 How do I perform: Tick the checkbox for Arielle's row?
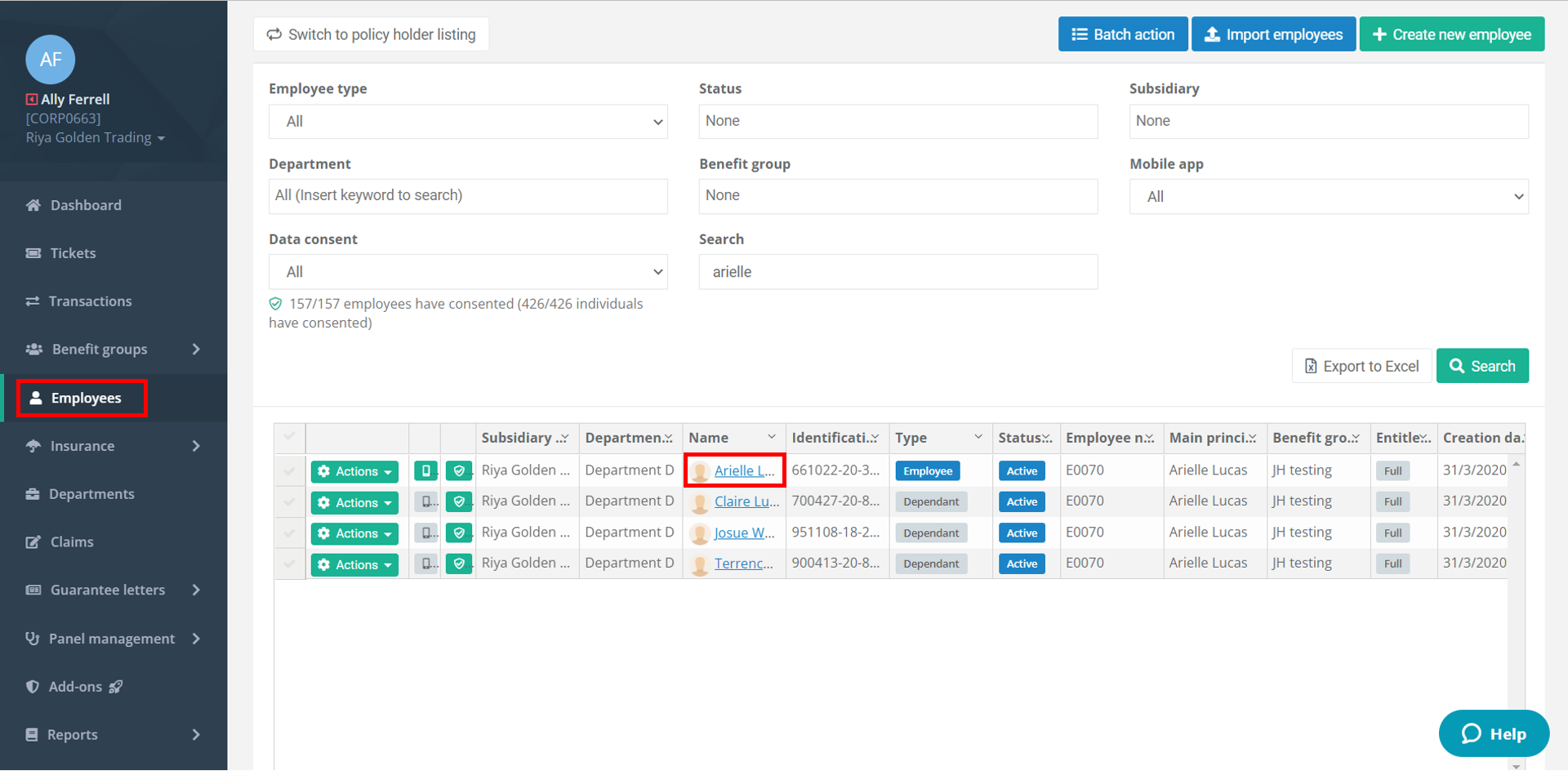(289, 471)
